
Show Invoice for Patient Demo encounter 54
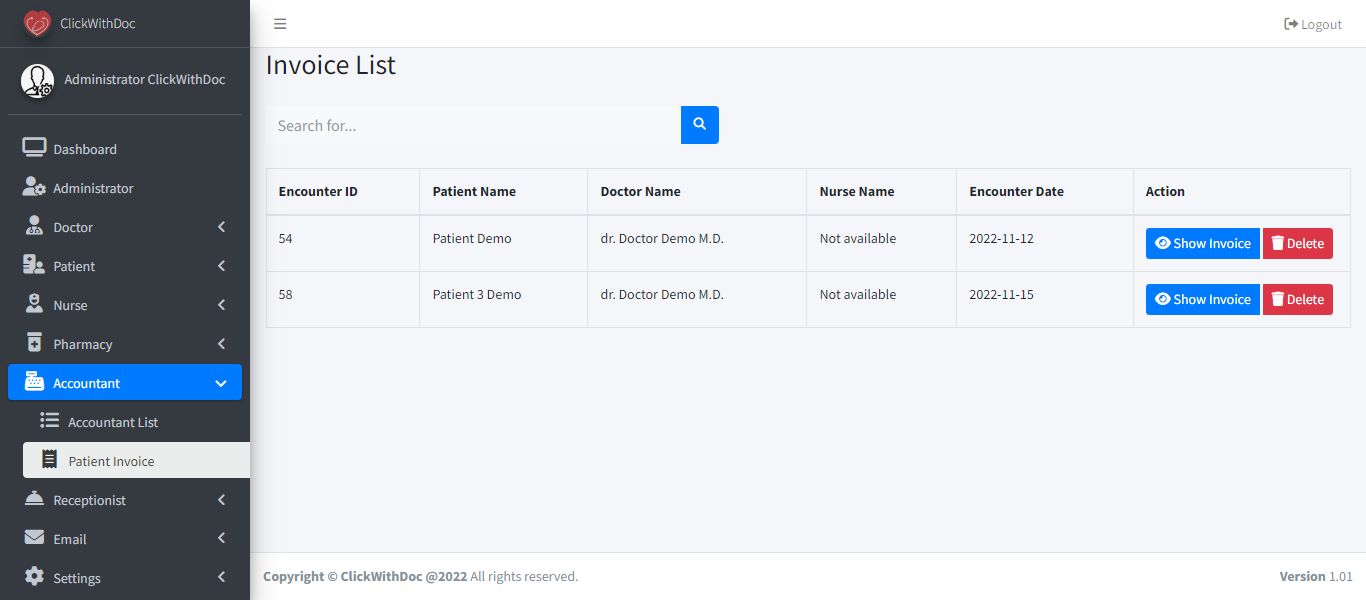pos(1202,243)
